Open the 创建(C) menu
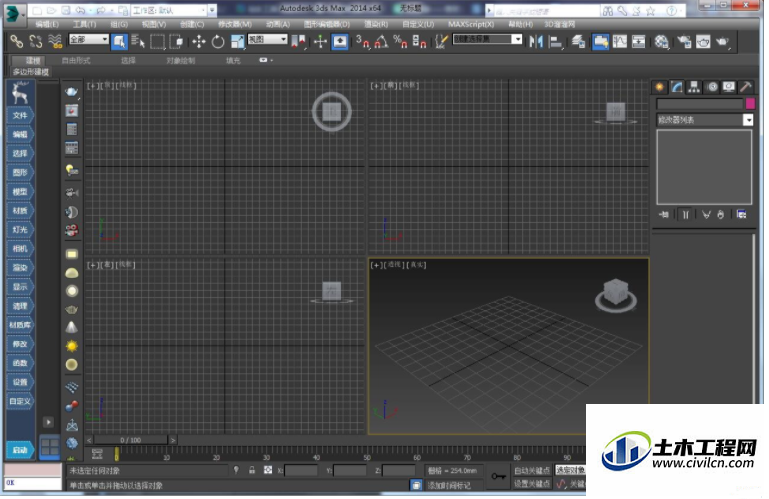Viewport: 769px width, 499px height. [192, 24]
